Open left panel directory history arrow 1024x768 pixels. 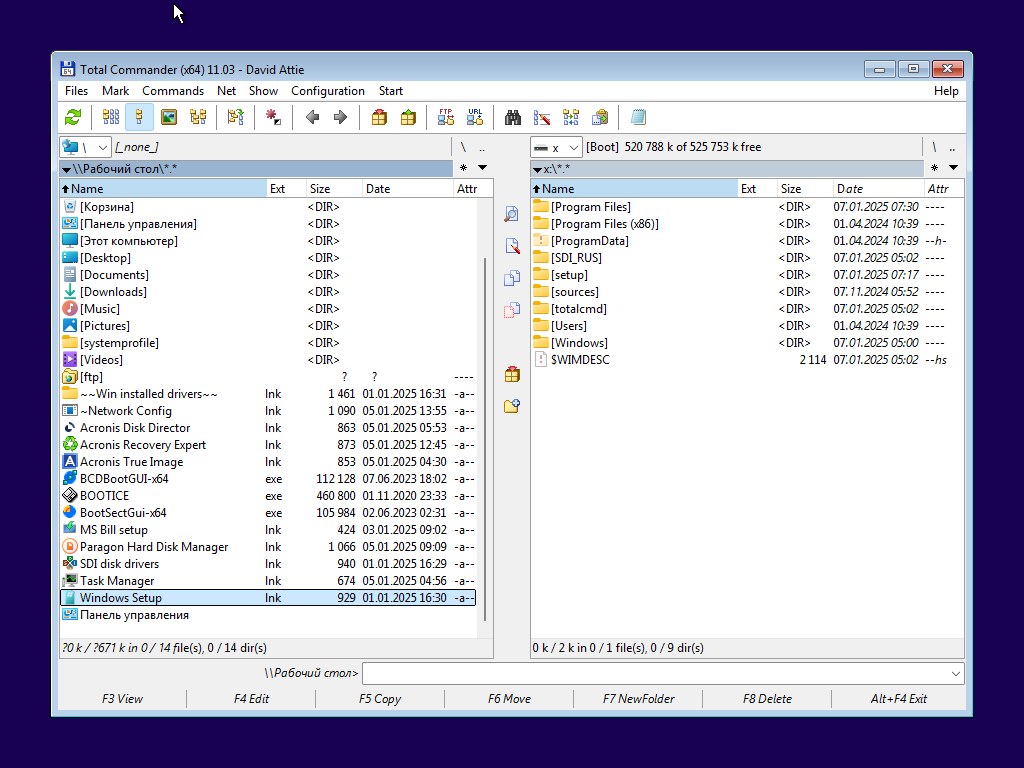click(x=483, y=168)
